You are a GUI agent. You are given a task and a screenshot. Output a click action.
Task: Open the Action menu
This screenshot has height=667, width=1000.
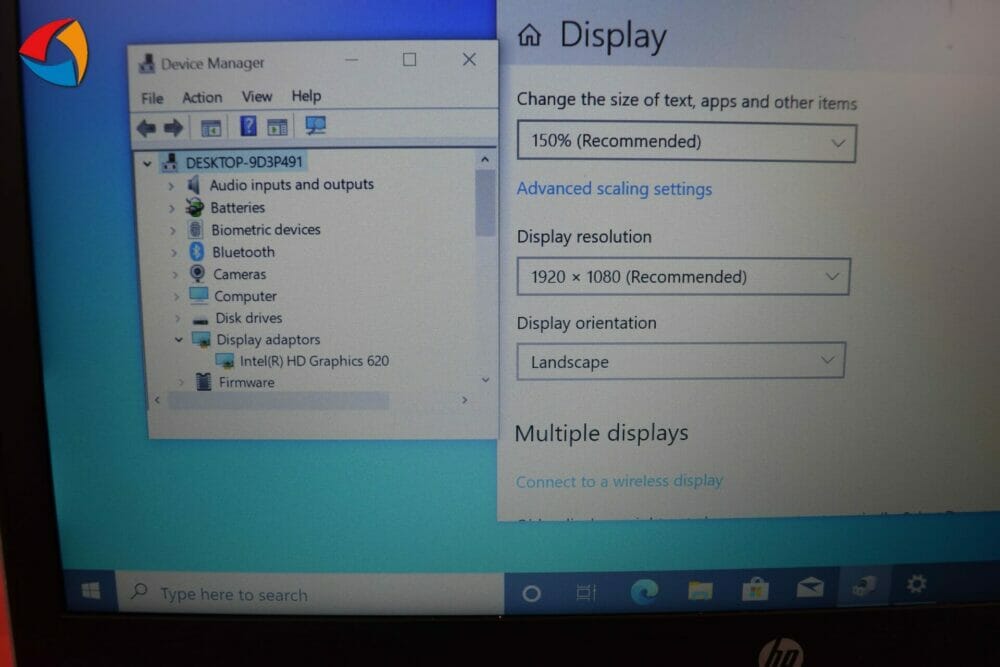202,98
